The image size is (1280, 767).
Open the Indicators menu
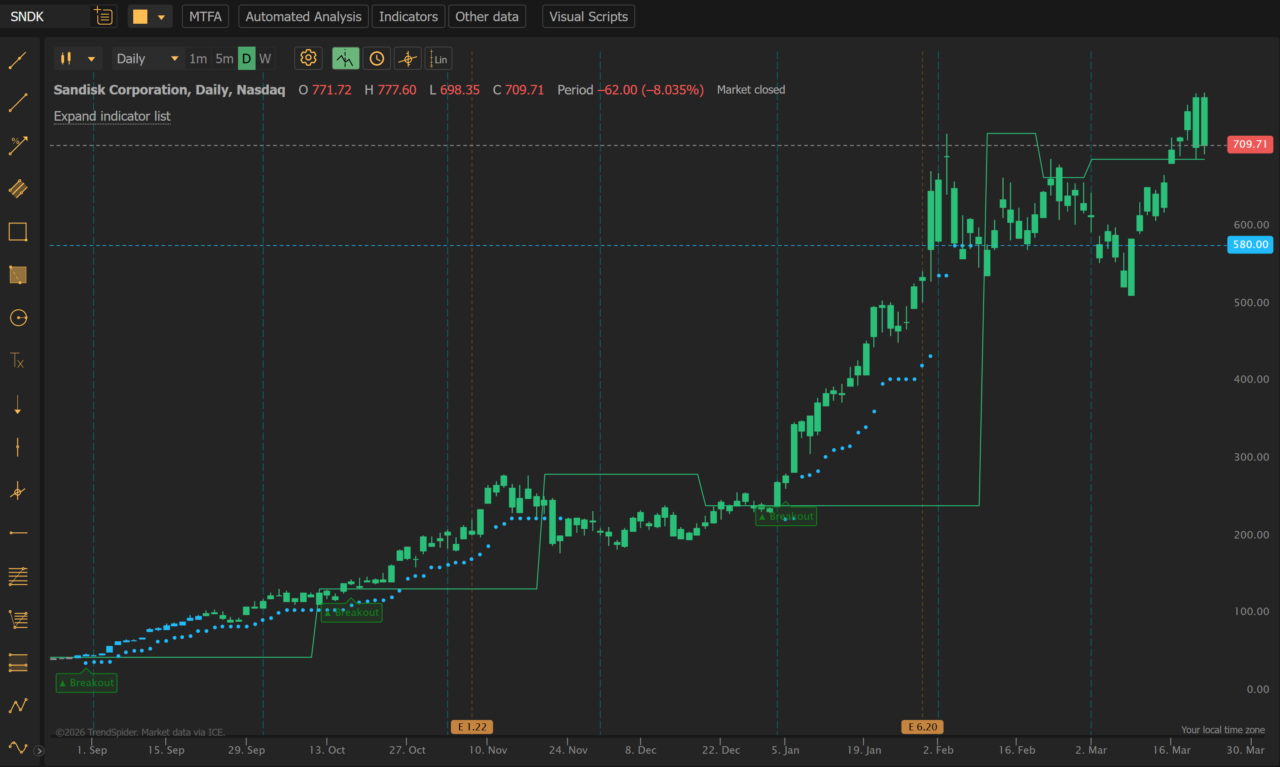[x=408, y=17]
